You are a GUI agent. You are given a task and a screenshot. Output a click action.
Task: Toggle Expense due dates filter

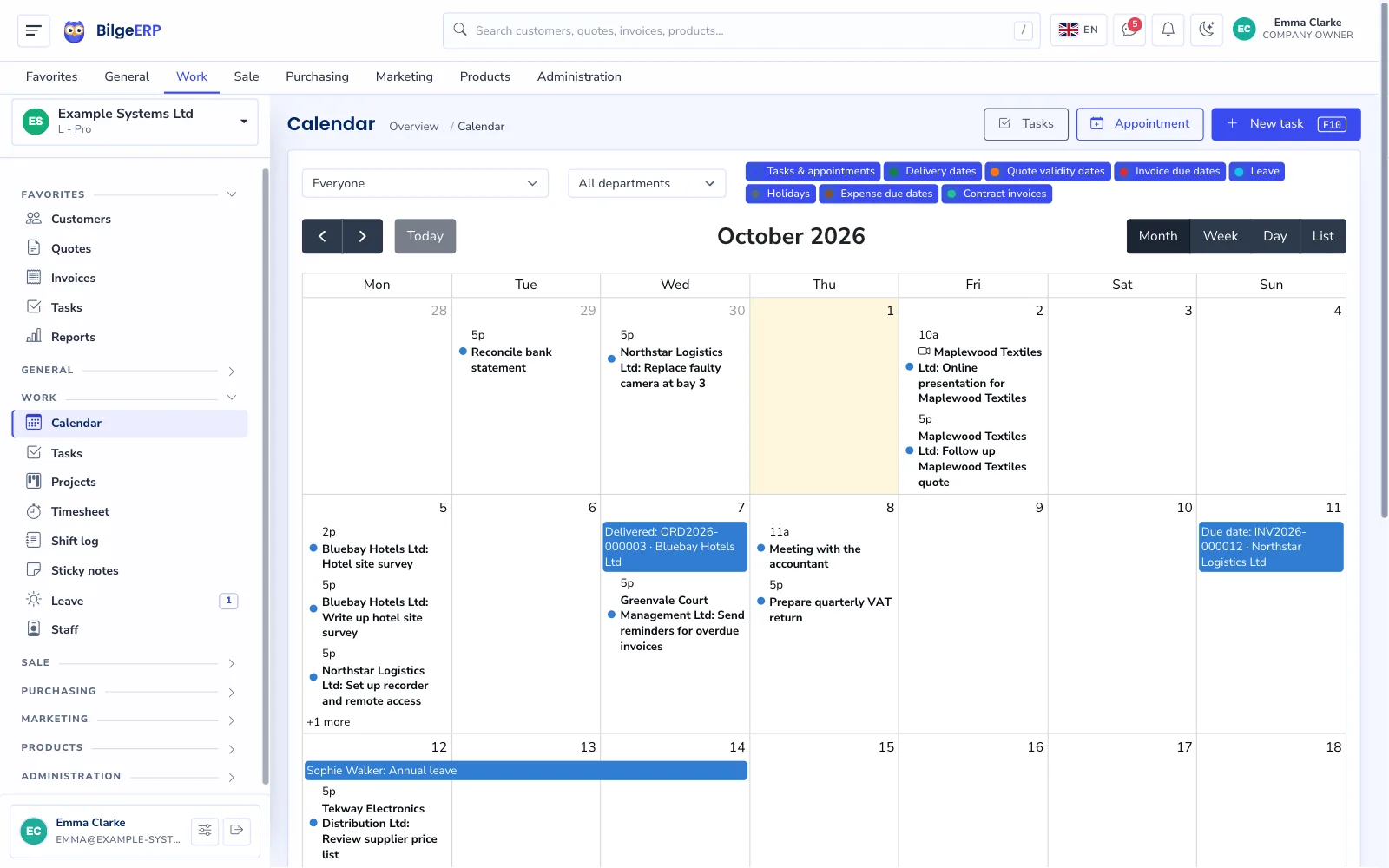pyautogui.click(x=879, y=194)
